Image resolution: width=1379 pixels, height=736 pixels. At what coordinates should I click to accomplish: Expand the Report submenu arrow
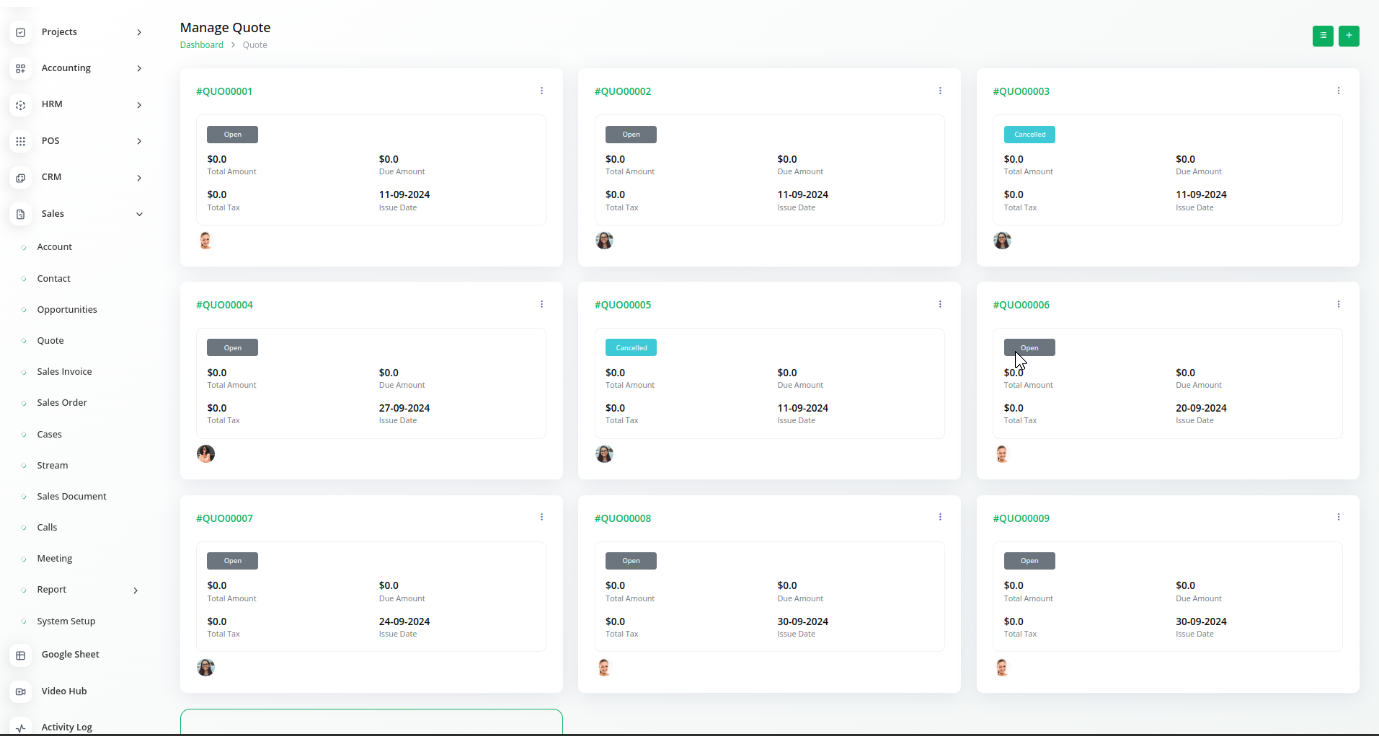(136, 590)
